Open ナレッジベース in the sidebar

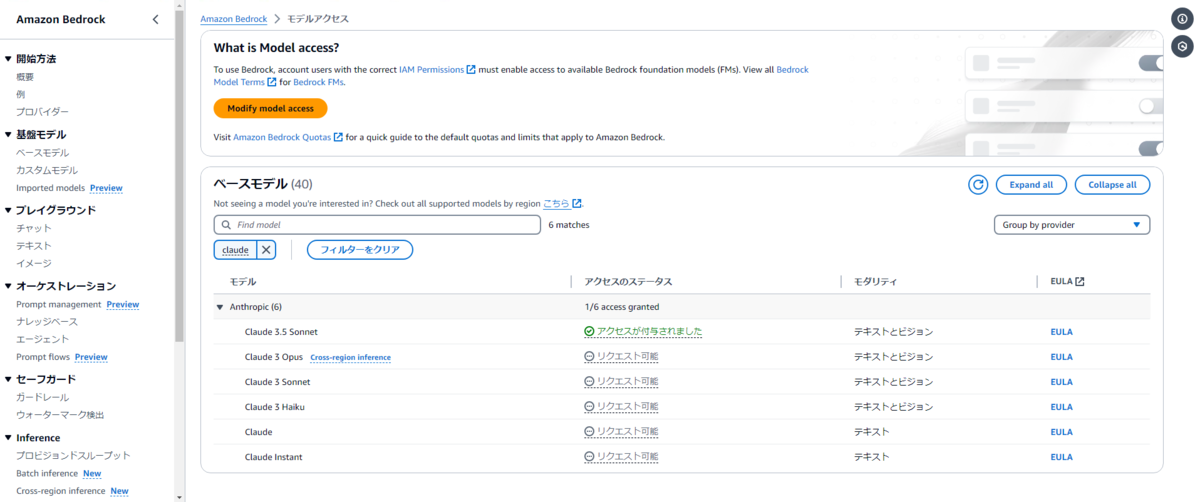point(47,322)
